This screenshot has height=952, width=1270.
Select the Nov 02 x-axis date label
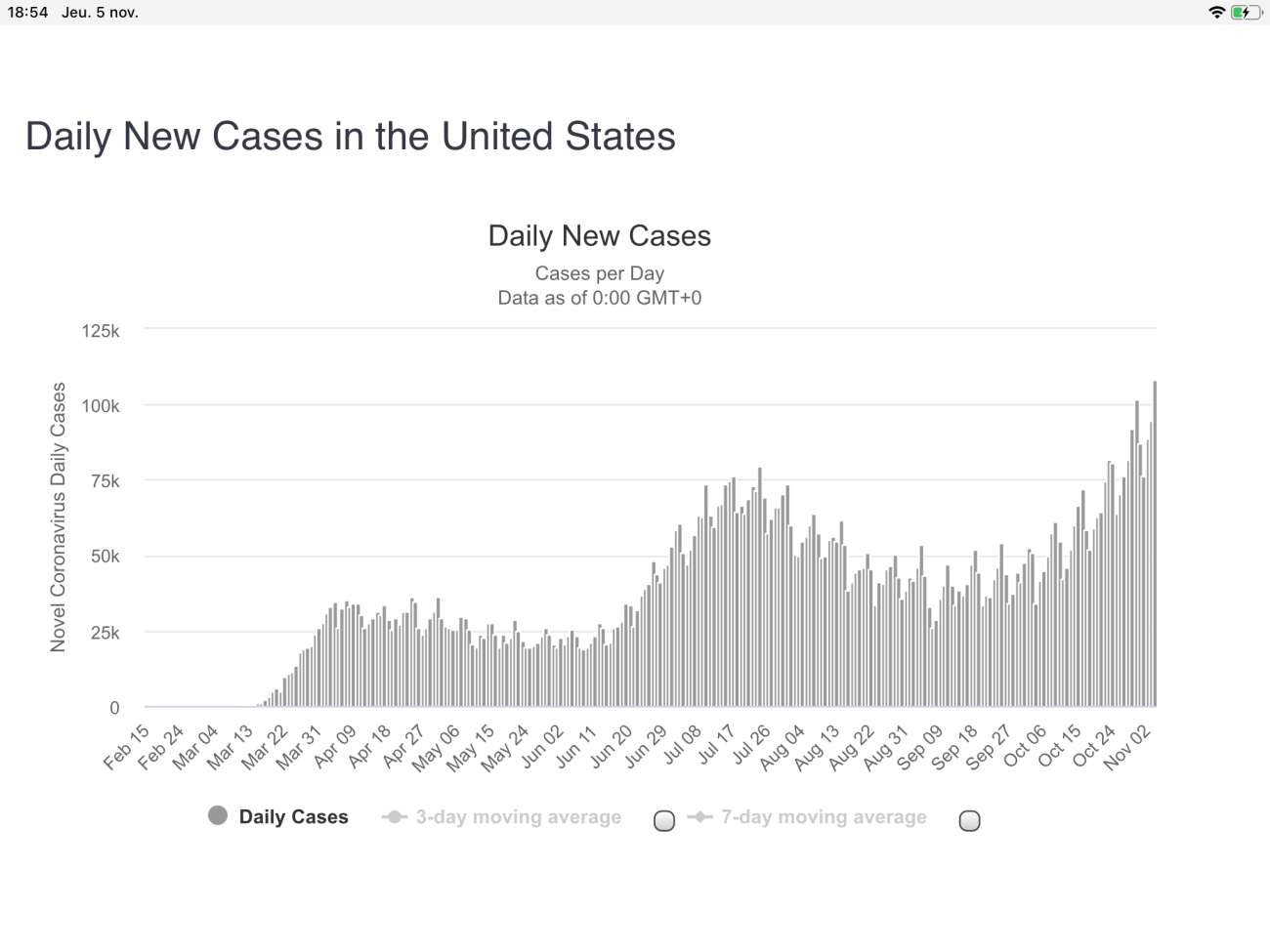1128,748
